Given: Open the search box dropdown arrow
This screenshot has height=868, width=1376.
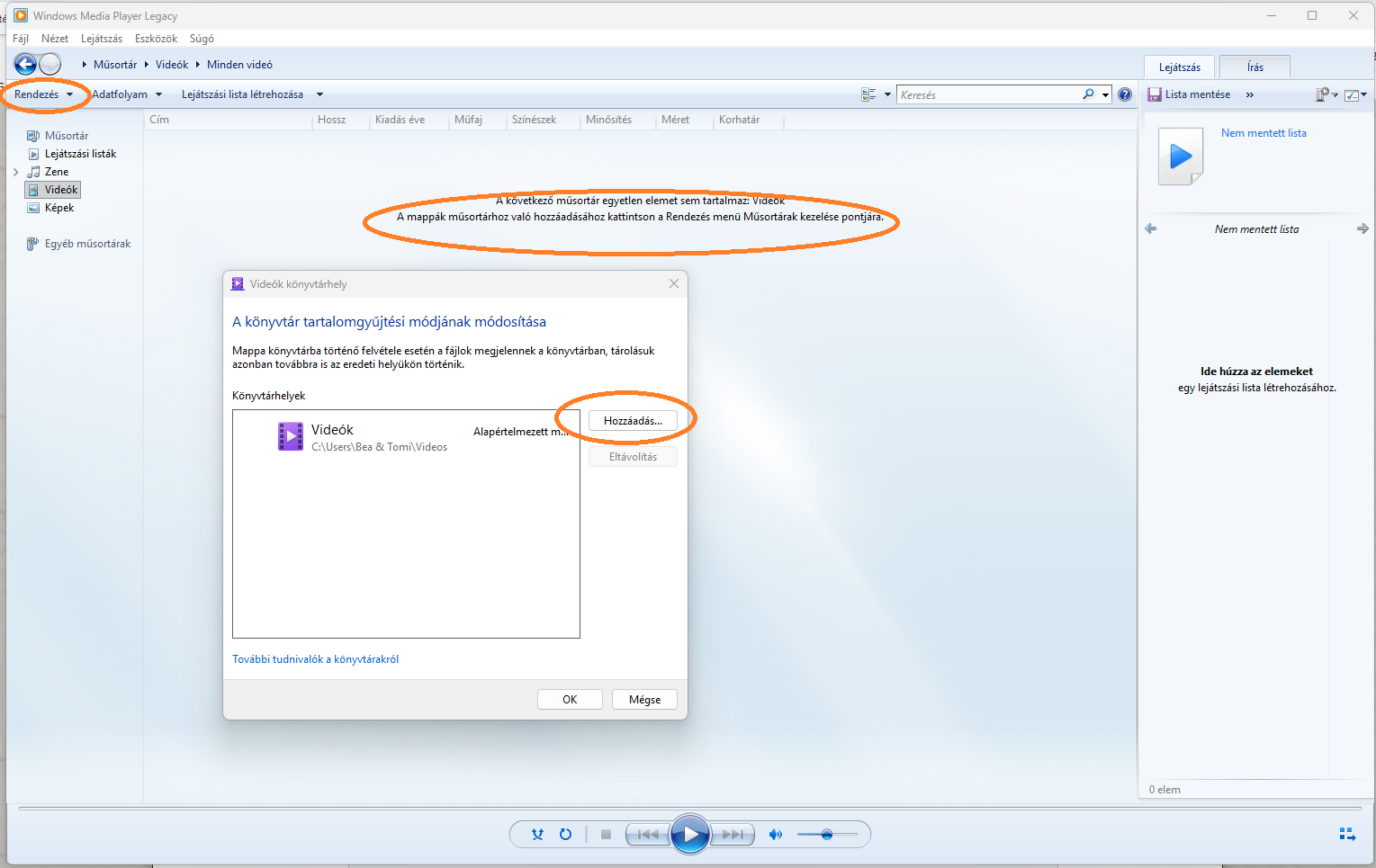Looking at the screenshot, I should click(x=1106, y=94).
